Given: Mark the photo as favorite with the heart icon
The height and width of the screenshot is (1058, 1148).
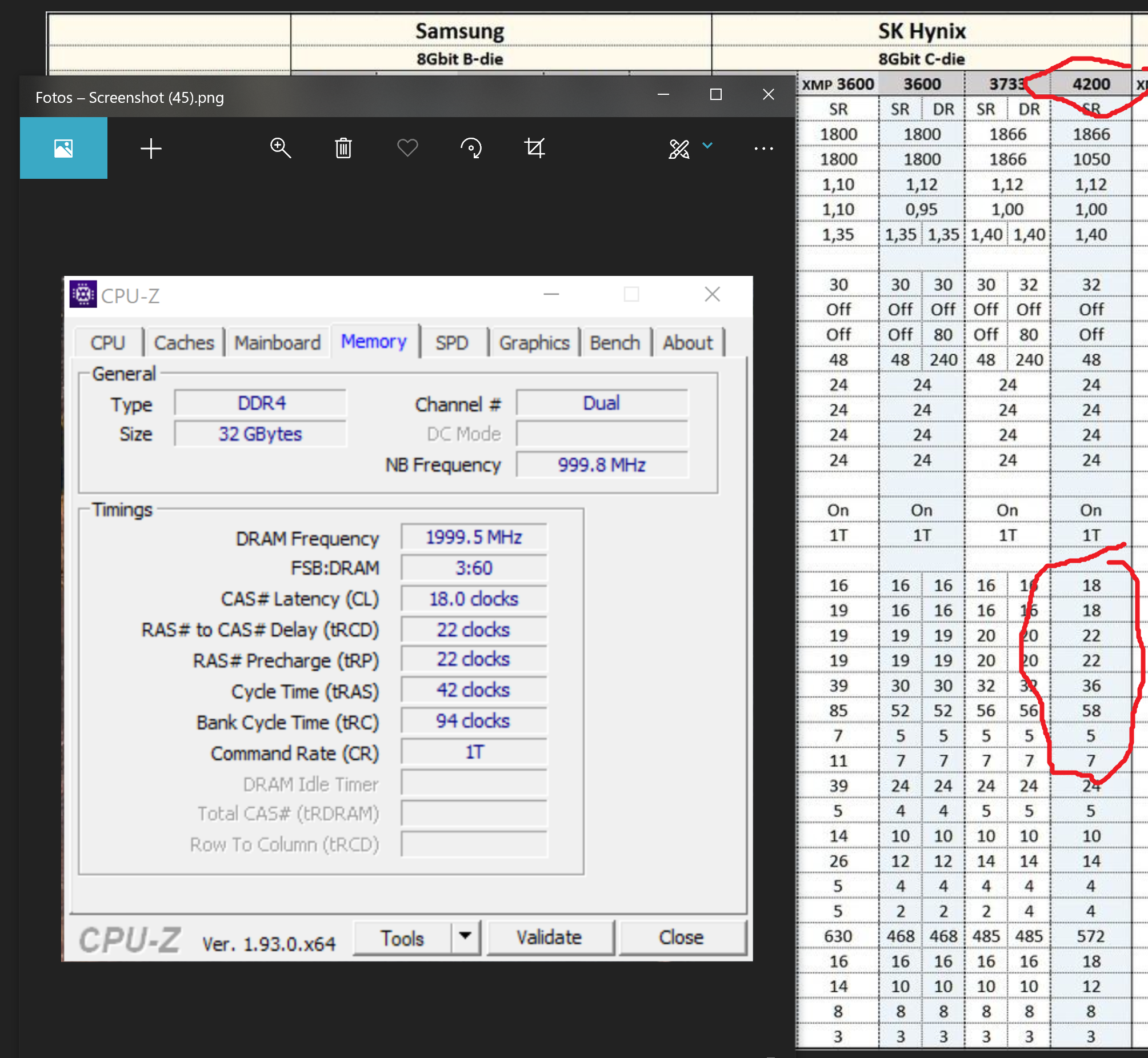Looking at the screenshot, I should 407,149.
